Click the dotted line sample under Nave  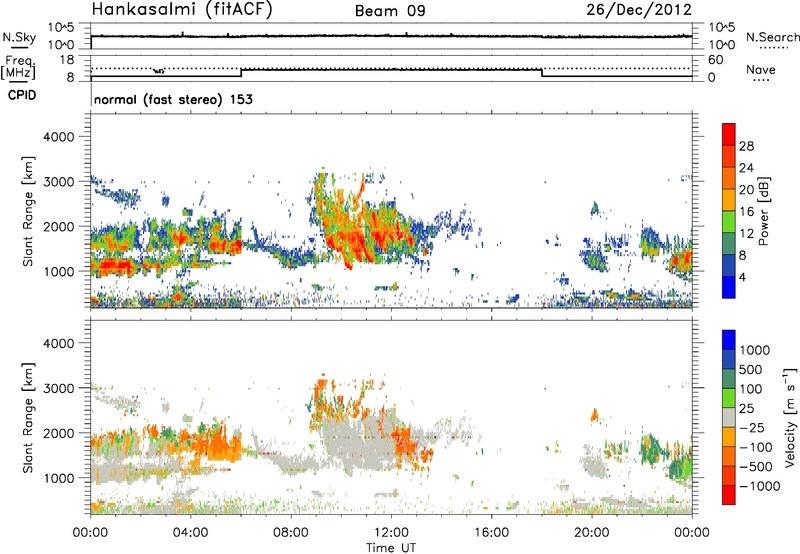pos(761,81)
